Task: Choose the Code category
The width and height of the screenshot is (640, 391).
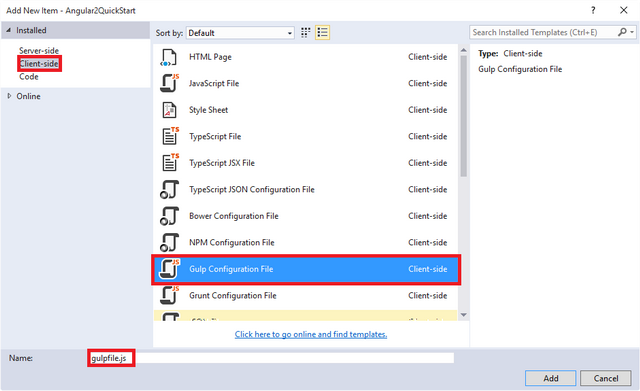Action: pyautogui.click(x=29, y=77)
